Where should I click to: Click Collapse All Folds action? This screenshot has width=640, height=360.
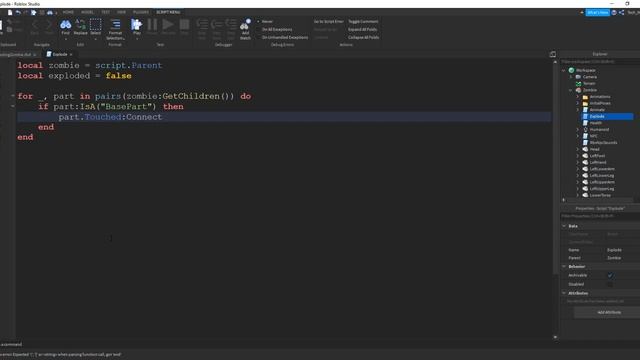point(363,37)
